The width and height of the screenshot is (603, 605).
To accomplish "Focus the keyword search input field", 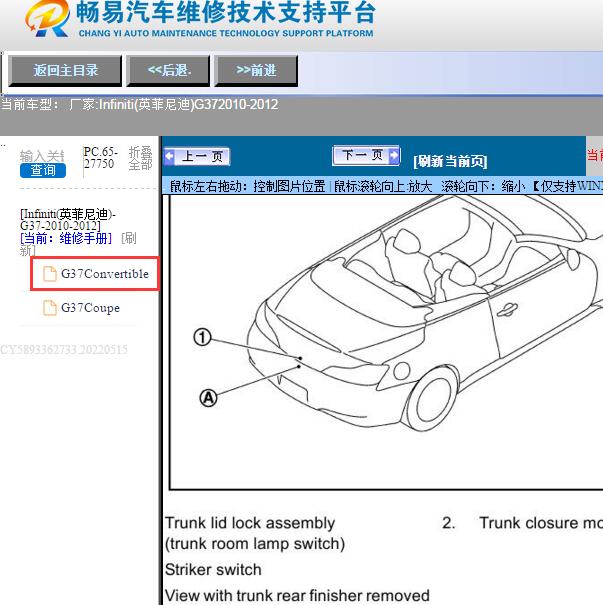I will click(x=42, y=156).
